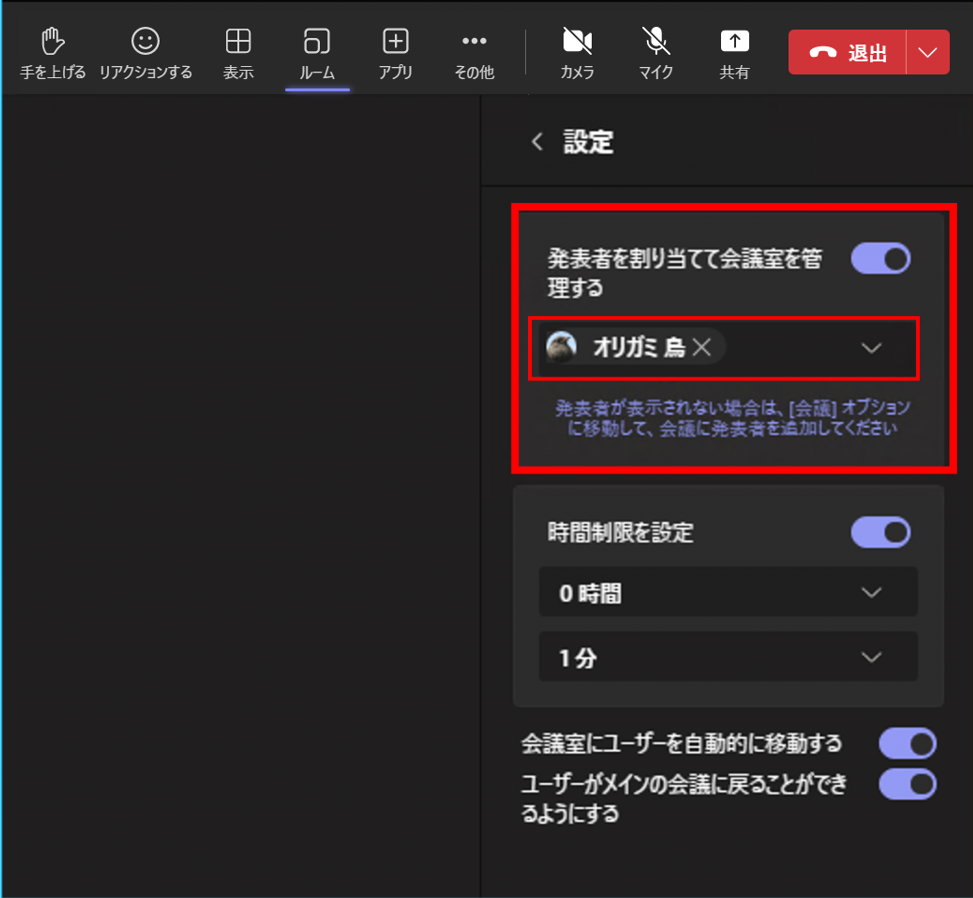
Task: Expand the presenter selection dropdown
Action: click(x=871, y=348)
